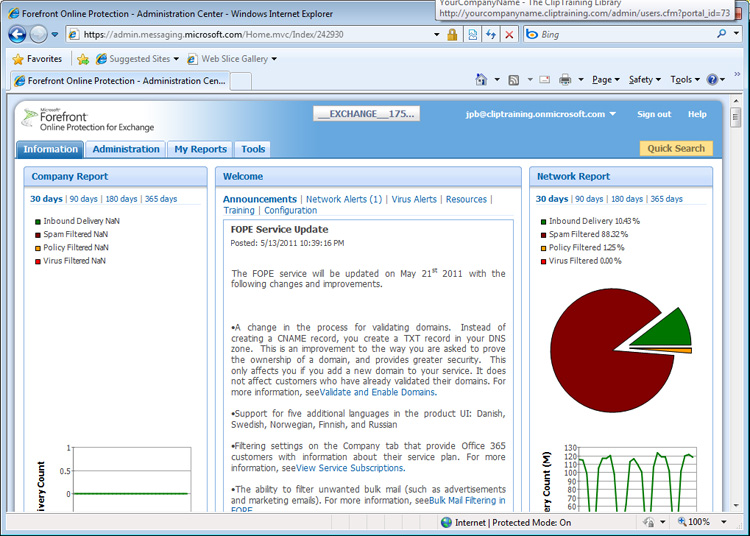Open Validate and Enable Domains link

pos(377,393)
